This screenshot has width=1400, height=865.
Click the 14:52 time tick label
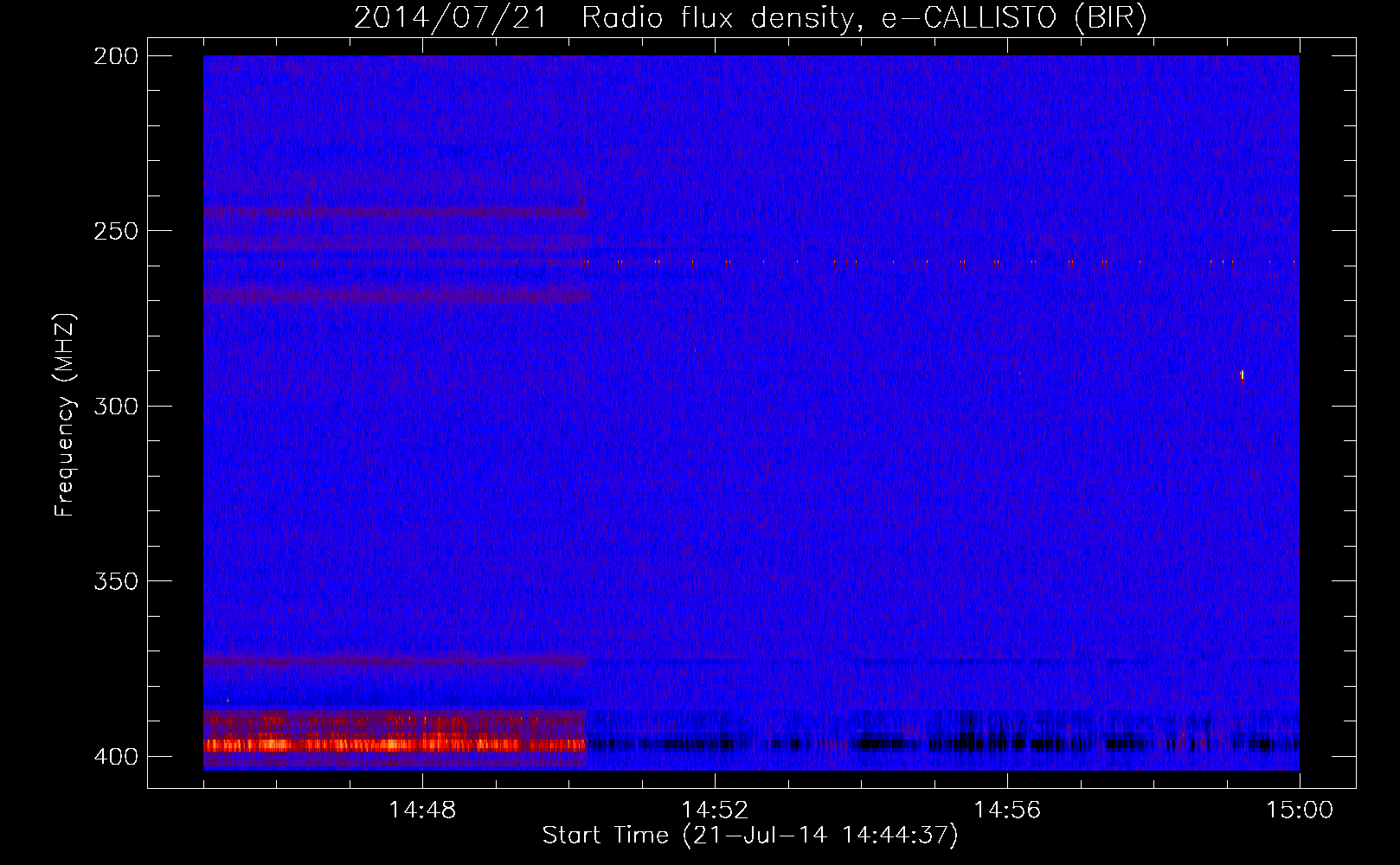point(715,810)
